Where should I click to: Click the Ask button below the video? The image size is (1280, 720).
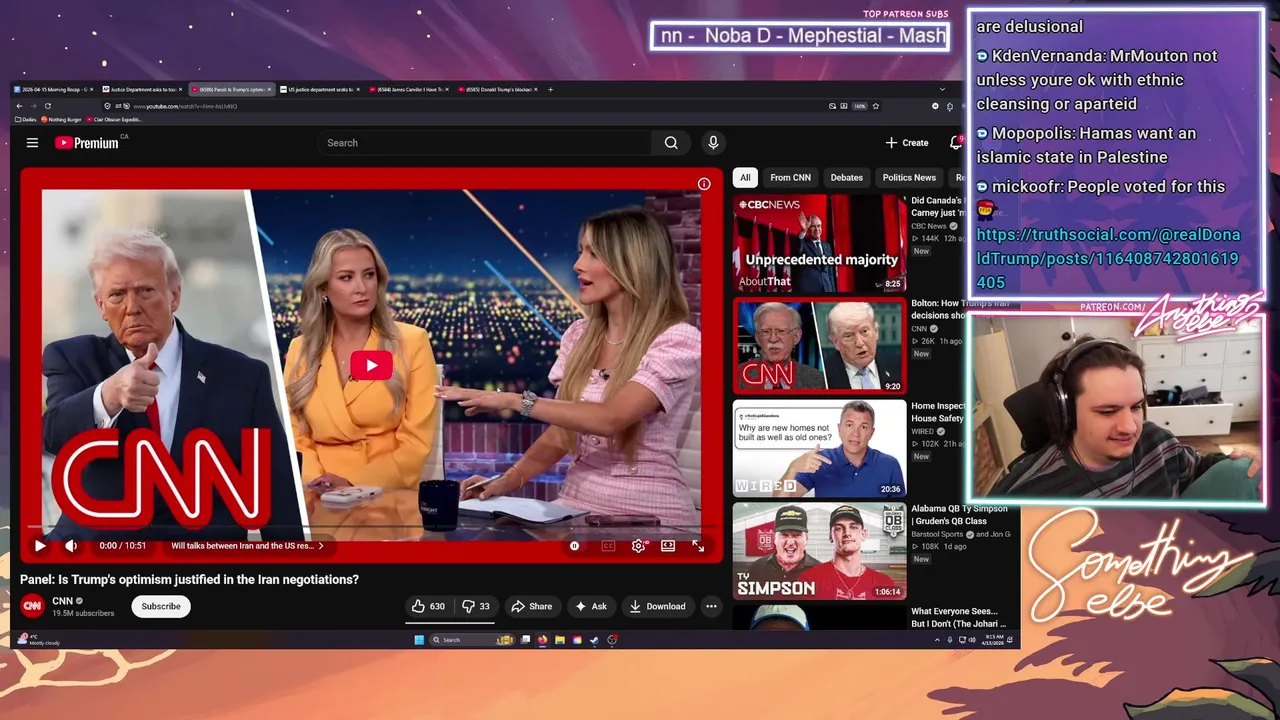591,606
